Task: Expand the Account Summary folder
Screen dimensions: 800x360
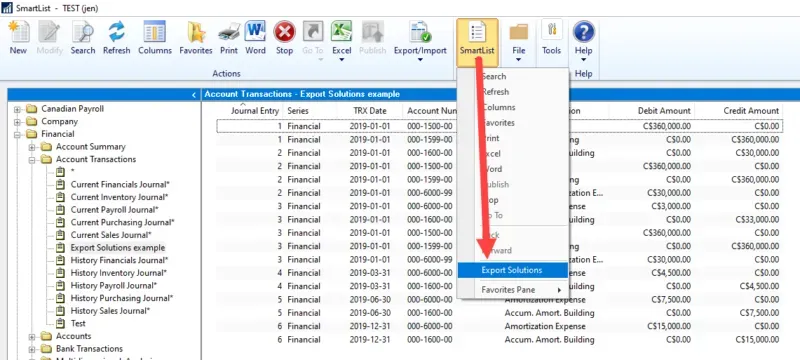Action: [x=32, y=147]
